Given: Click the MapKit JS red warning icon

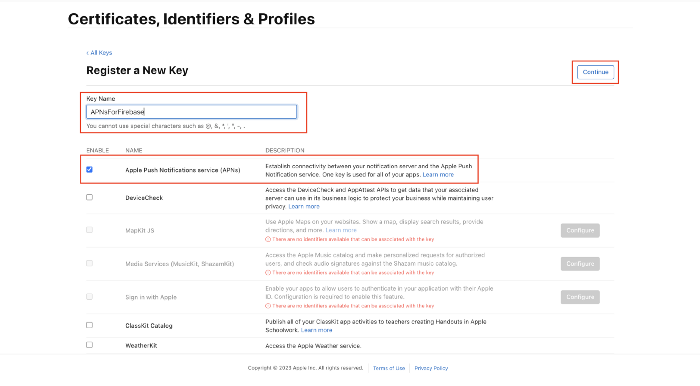Looking at the screenshot, I should click(268, 239).
